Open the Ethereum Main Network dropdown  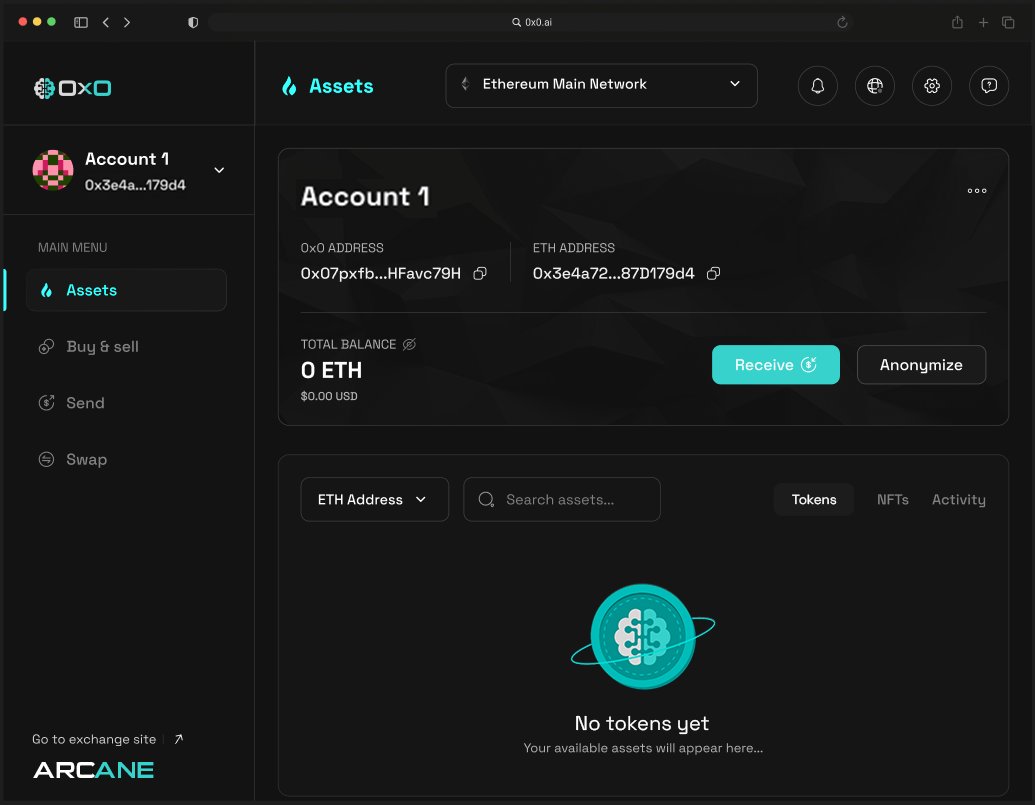pyautogui.click(x=600, y=86)
